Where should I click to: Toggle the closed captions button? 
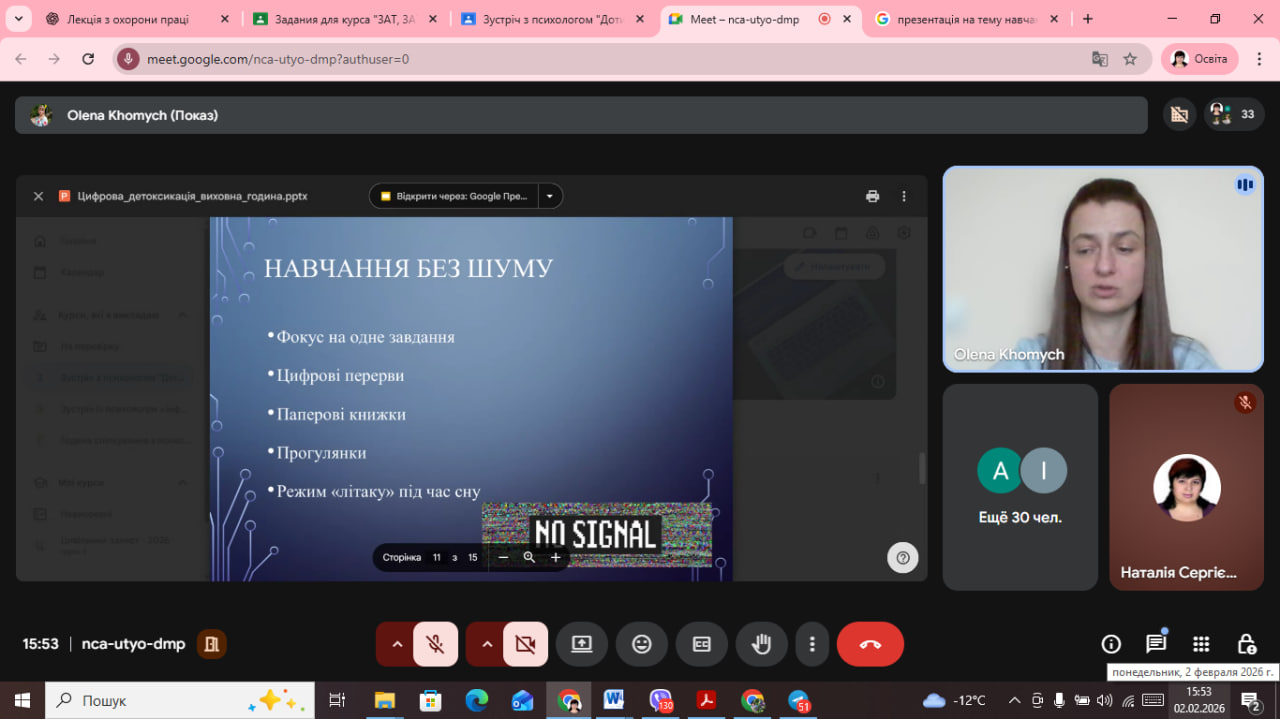tap(702, 644)
